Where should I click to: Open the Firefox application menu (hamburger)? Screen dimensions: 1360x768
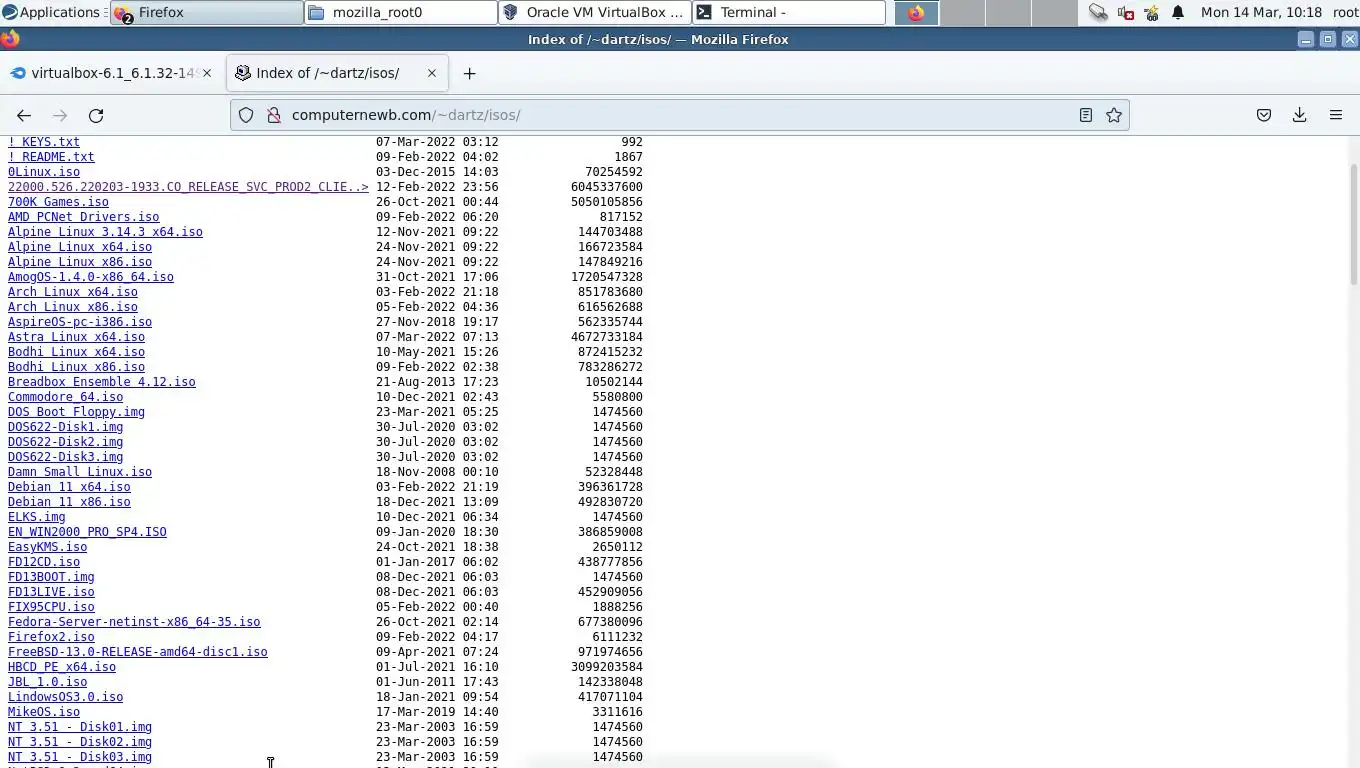pos(1336,115)
